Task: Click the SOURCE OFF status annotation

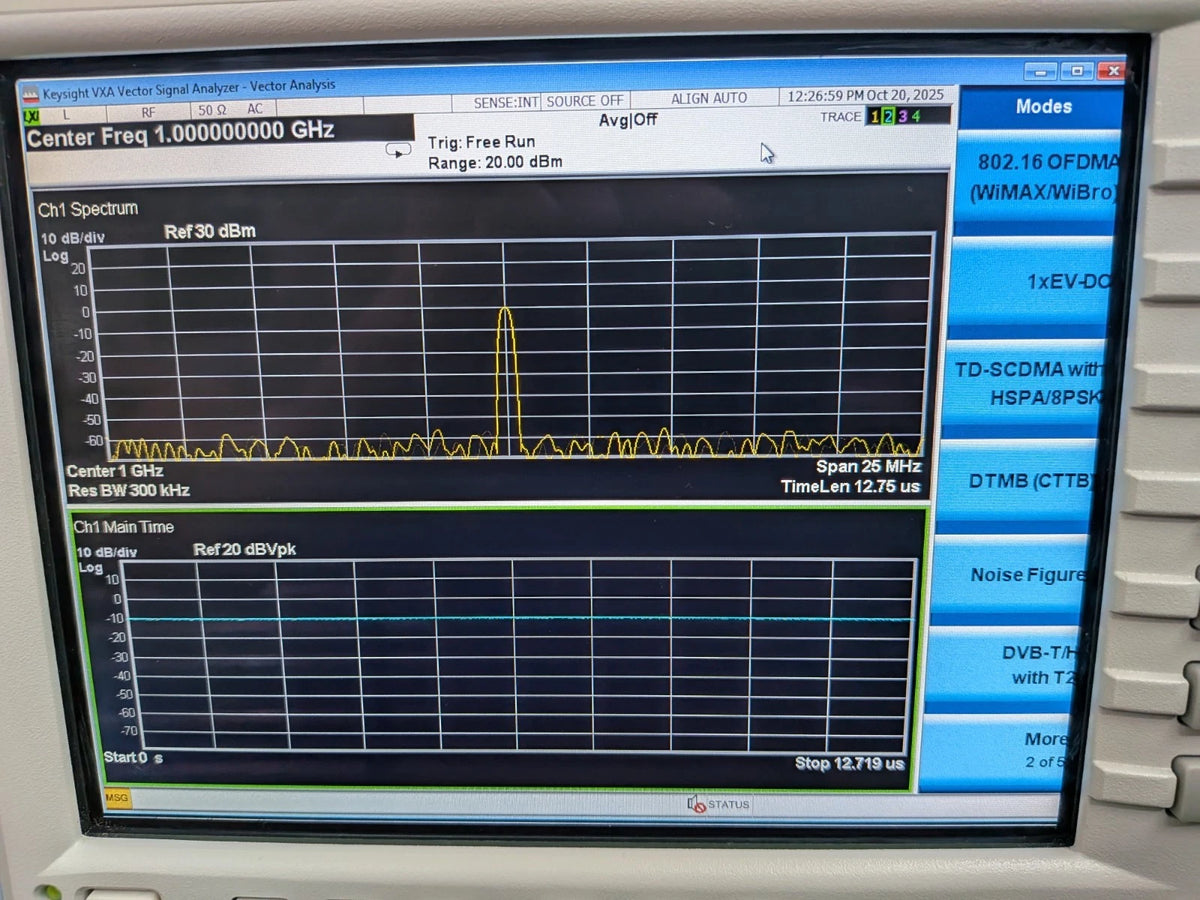Action: pos(585,101)
